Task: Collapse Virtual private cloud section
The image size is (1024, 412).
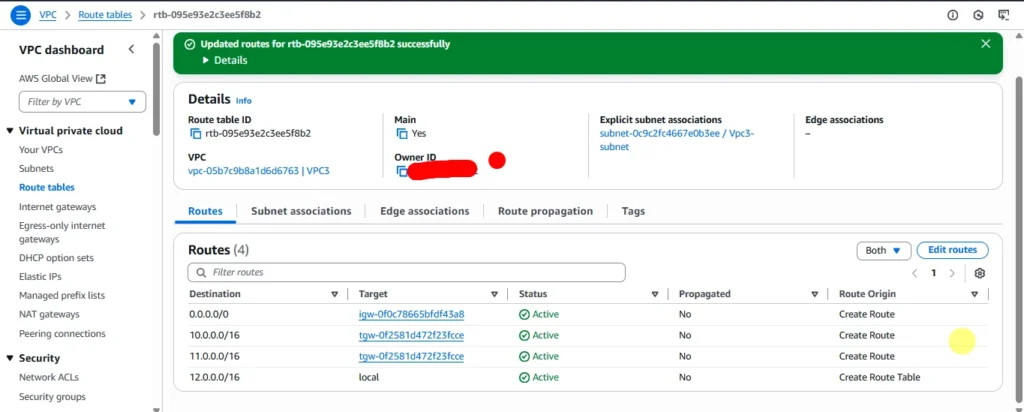Action: pos(9,131)
